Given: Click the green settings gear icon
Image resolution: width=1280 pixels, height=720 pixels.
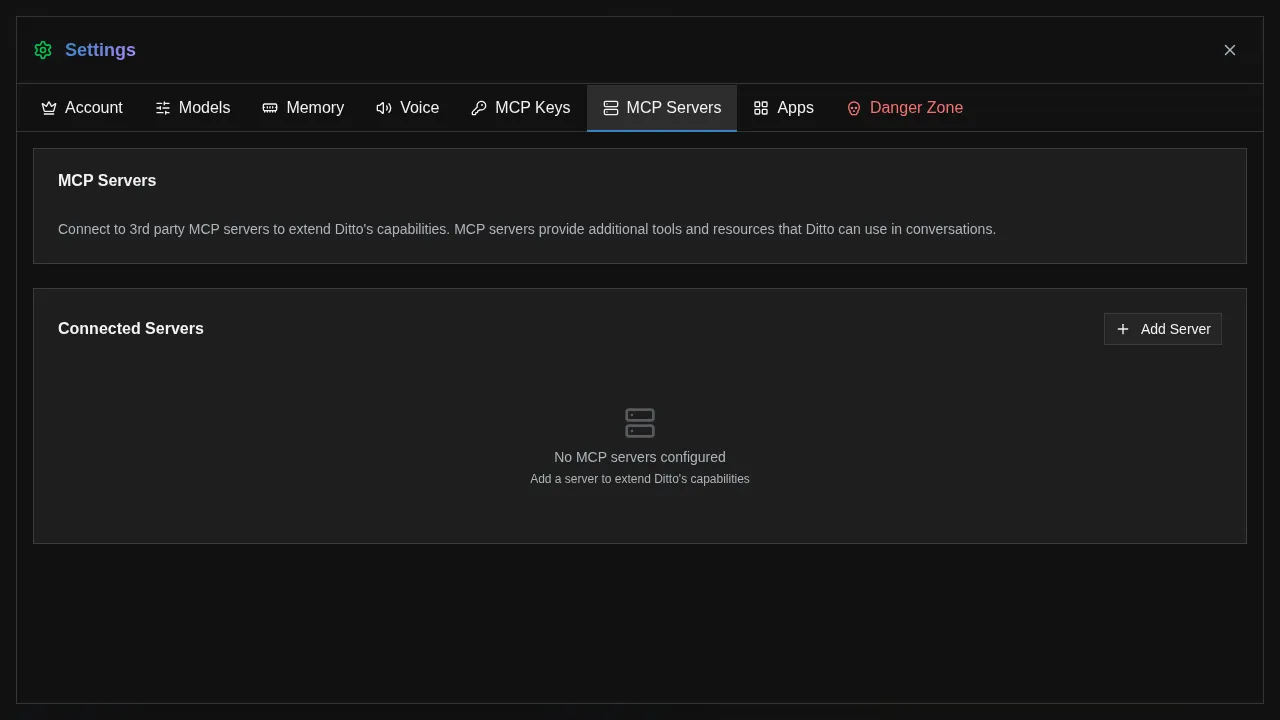Looking at the screenshot, I should [43, 50].
